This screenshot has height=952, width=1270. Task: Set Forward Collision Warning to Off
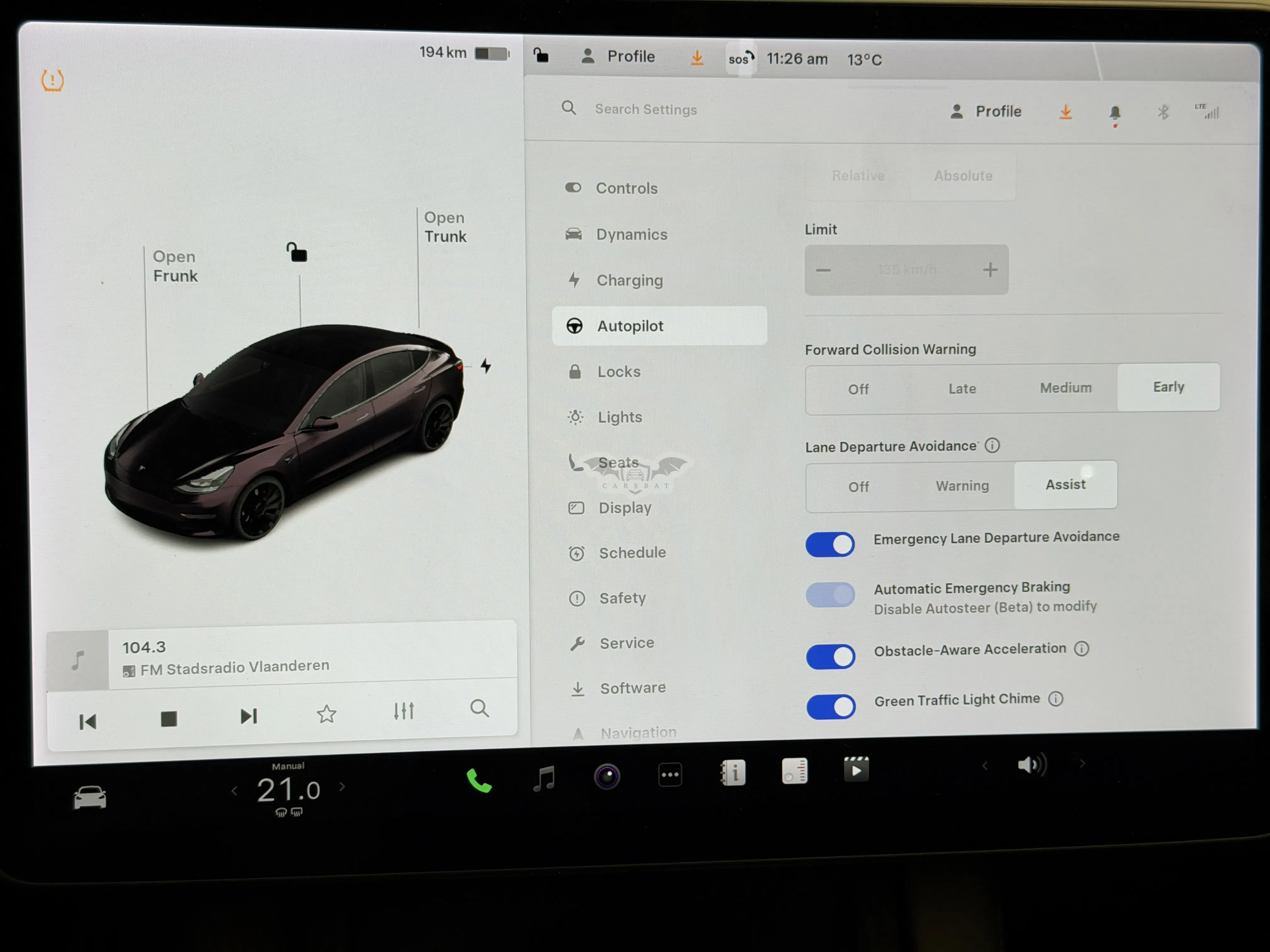click(858, 389)
